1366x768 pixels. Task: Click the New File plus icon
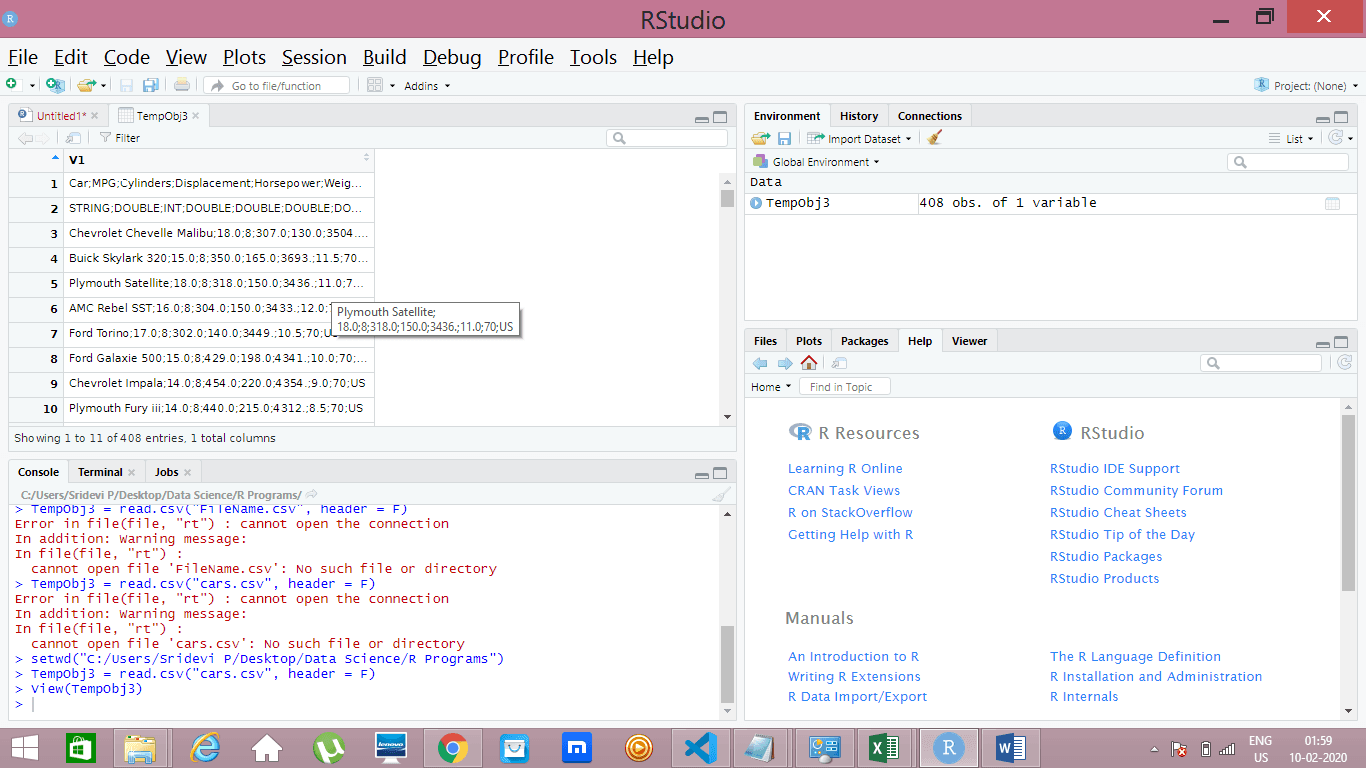click(11, 85)
